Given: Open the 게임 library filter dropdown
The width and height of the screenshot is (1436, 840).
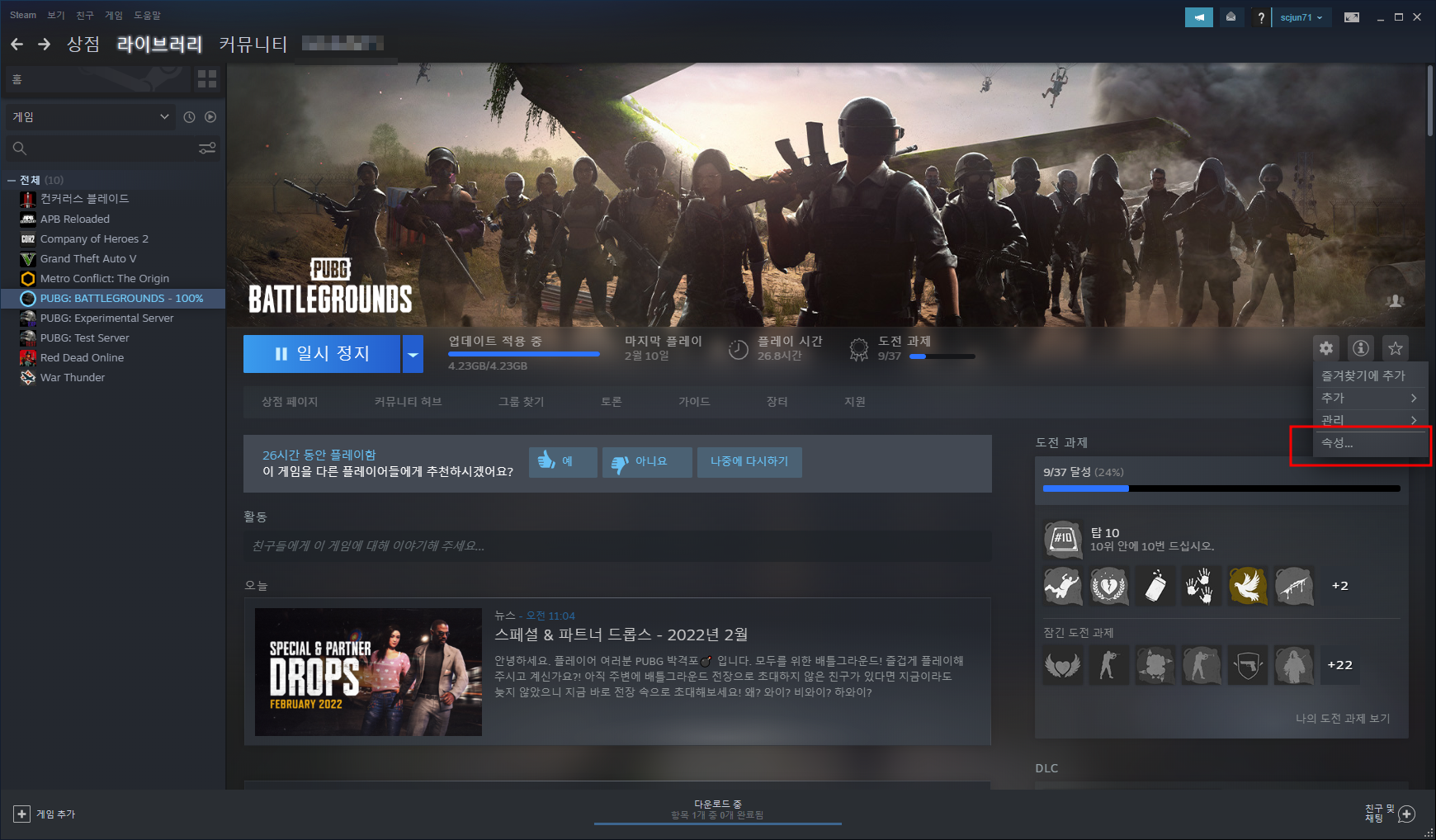Looking at the screenshot, I should [90, 117].
